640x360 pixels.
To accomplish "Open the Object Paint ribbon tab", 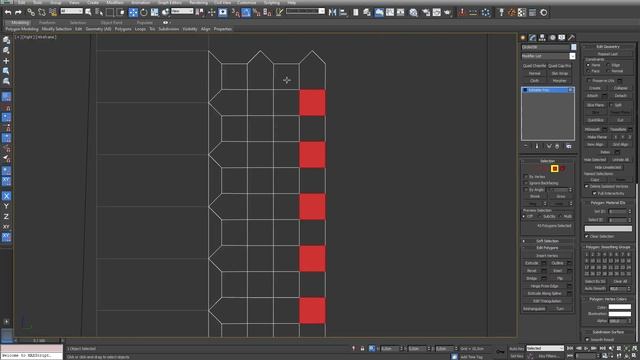I will click(x=111, y=23).
